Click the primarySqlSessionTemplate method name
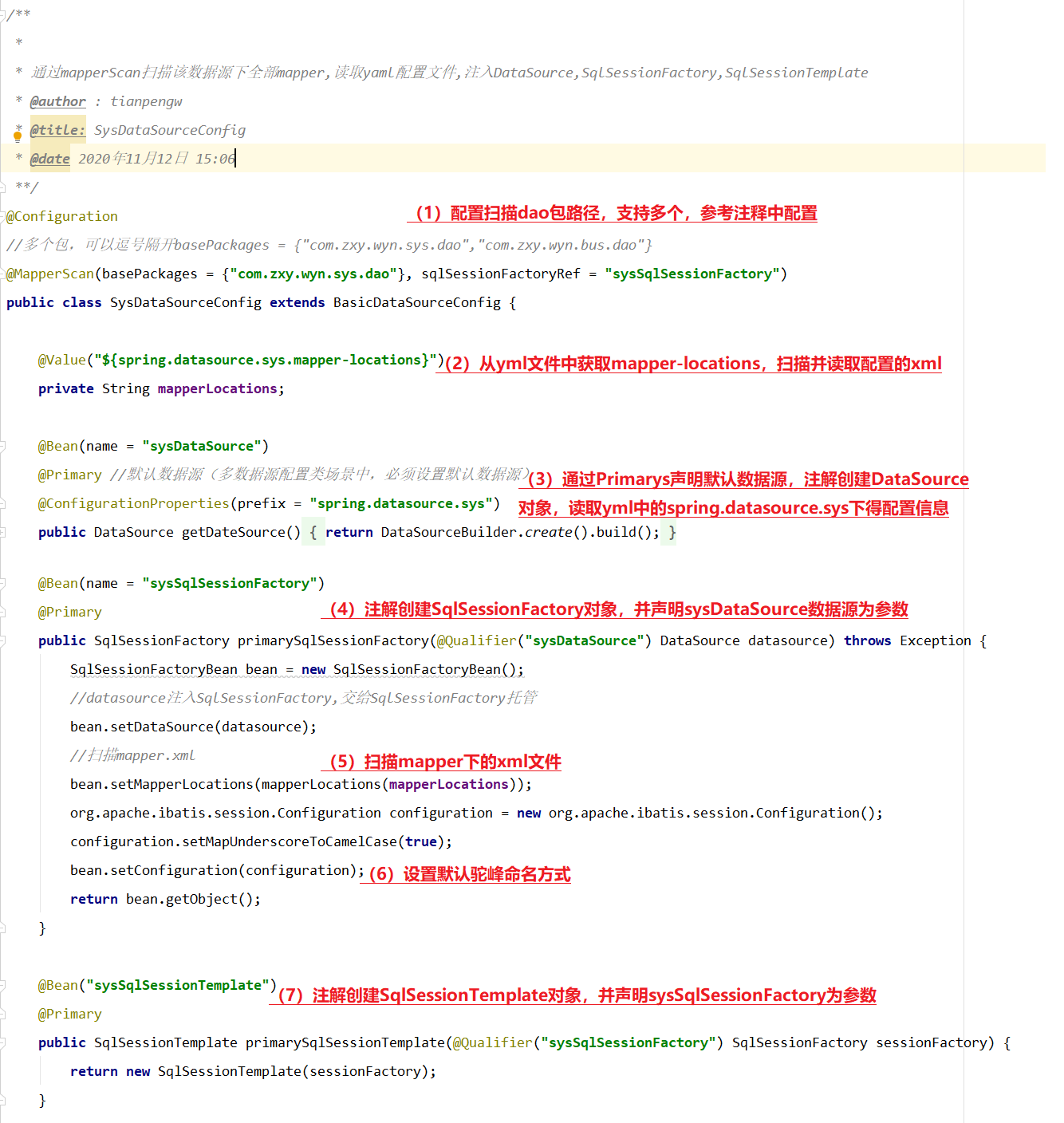Screen dimensions: 1064x1123 click(x=345, y=1042)
